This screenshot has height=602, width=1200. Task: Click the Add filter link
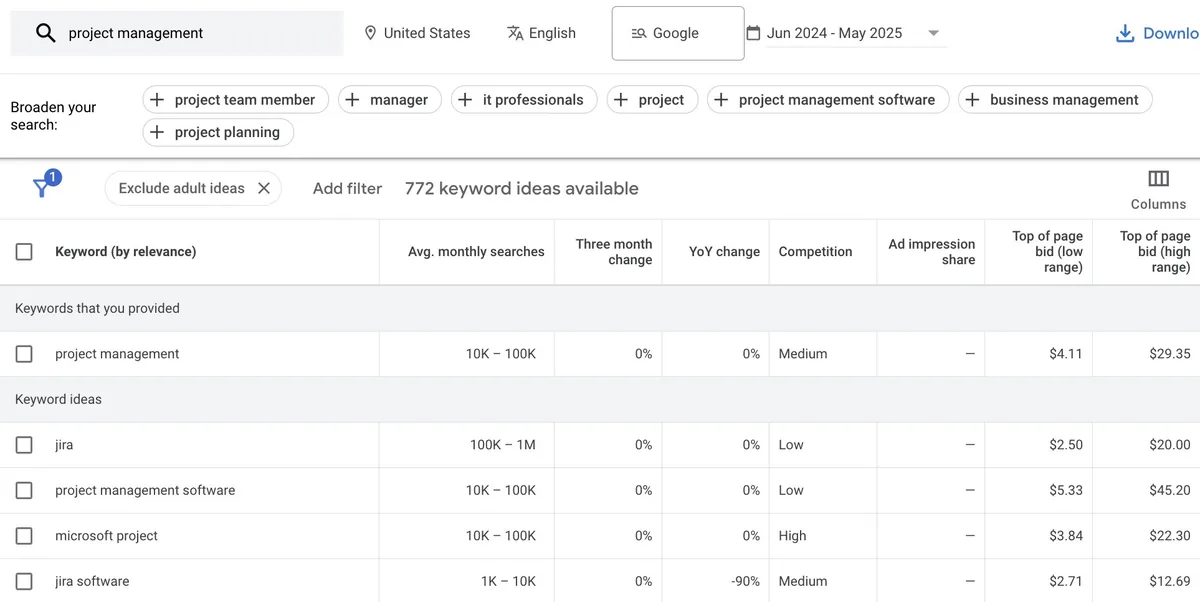pos(347,188)
